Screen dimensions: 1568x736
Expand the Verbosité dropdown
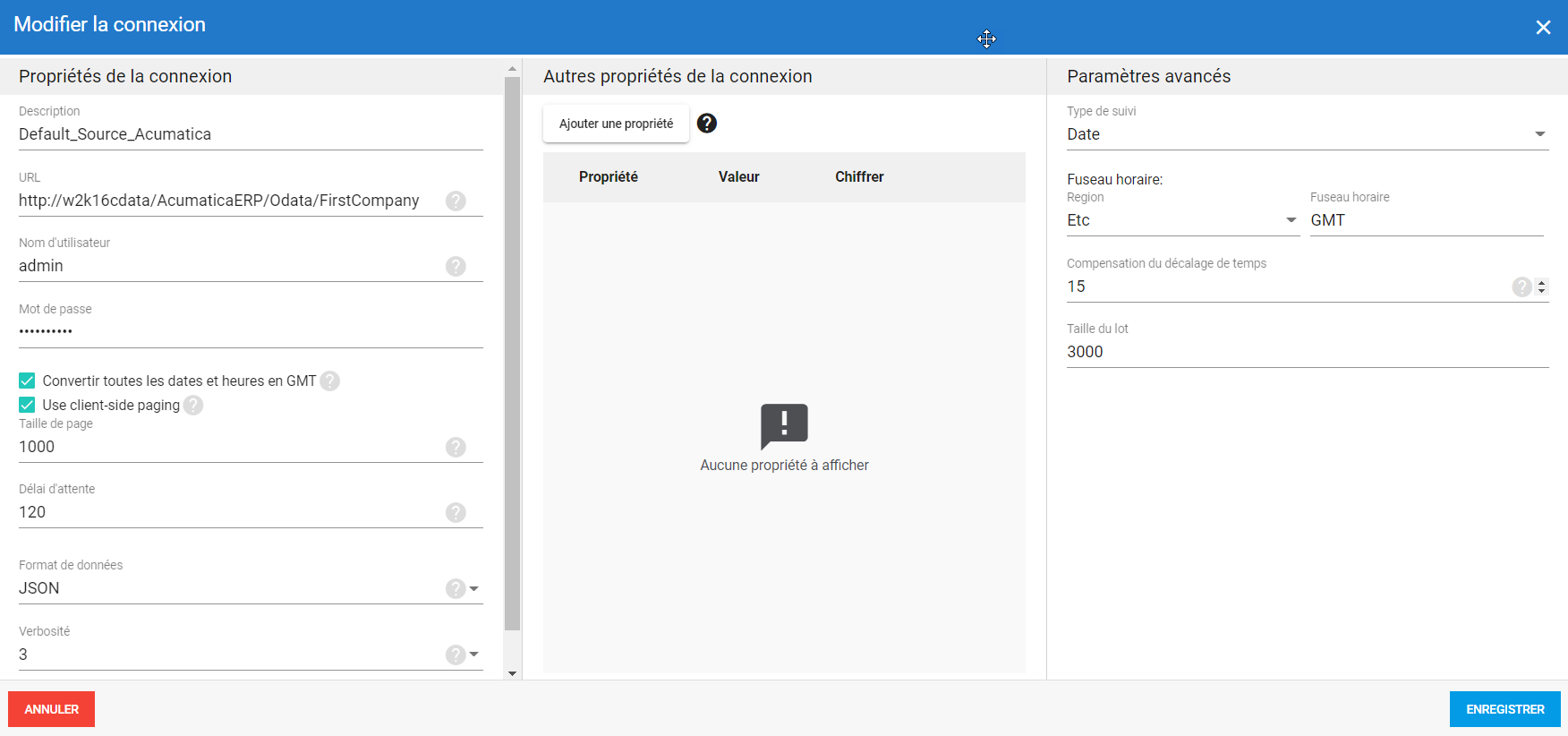coord(474,655)
